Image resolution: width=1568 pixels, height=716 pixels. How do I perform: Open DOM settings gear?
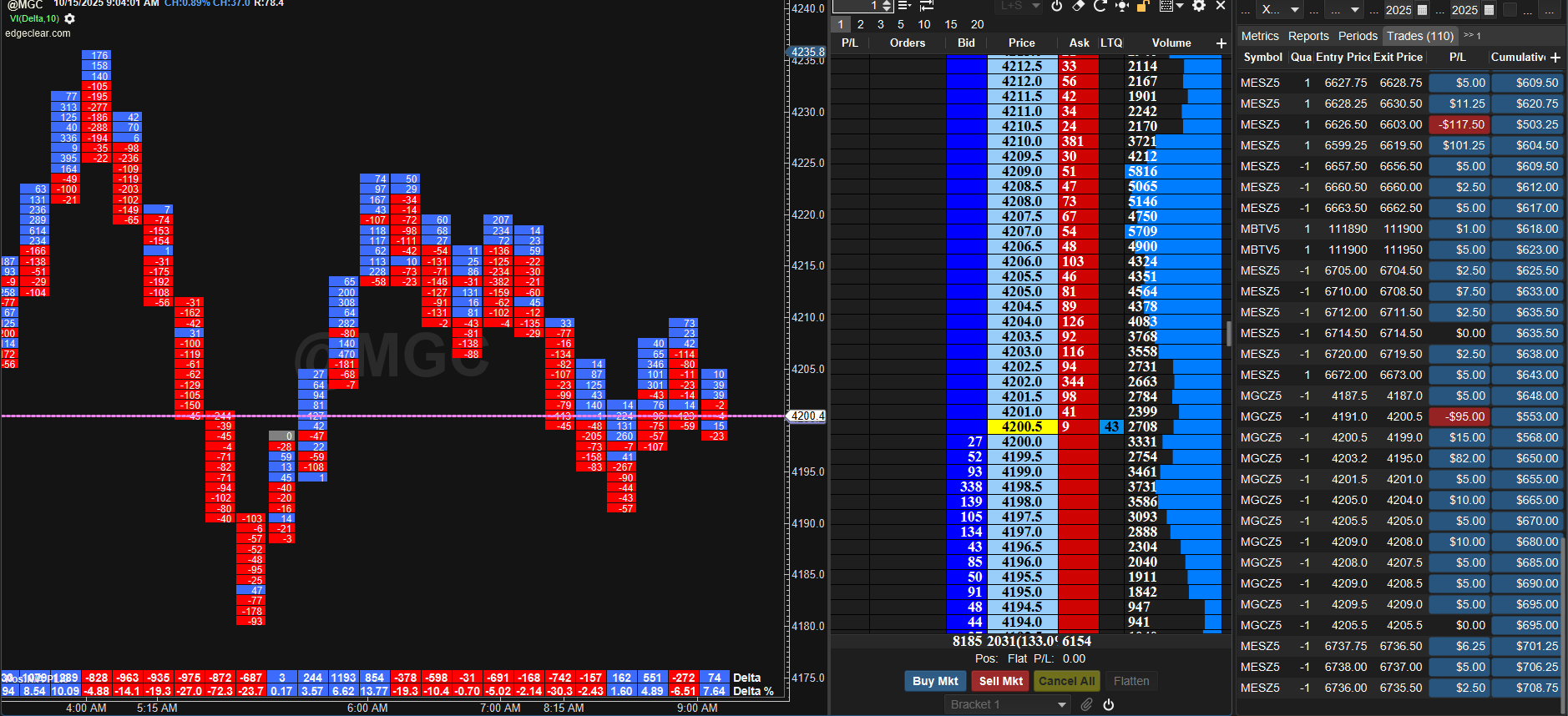1199,6
